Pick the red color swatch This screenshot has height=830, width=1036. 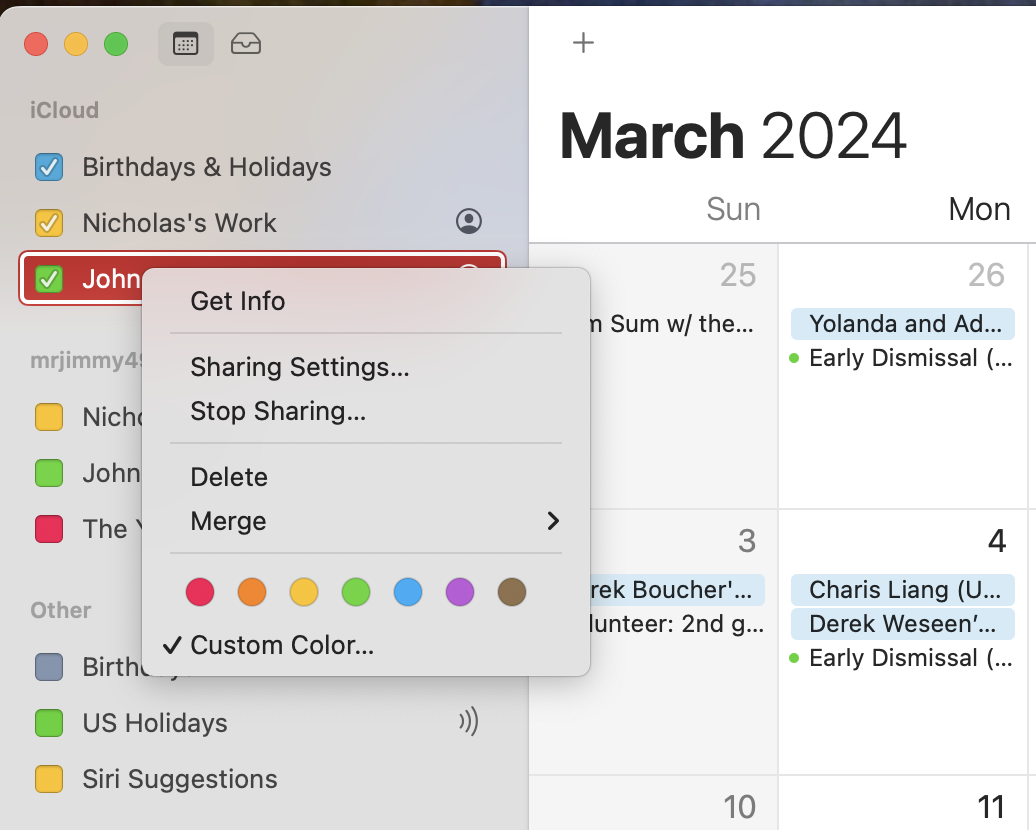(200, 593)
